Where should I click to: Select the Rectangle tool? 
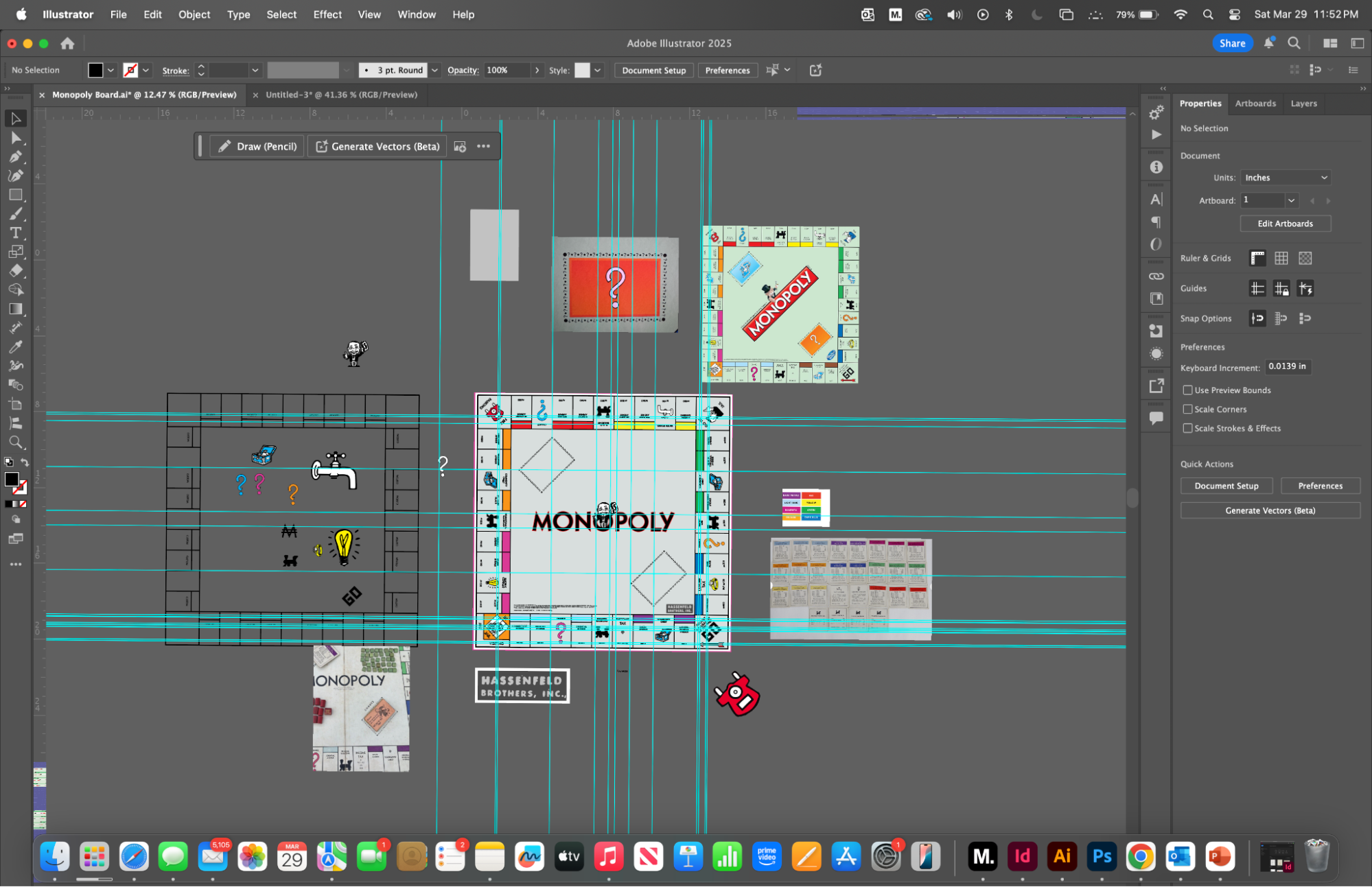pos(15,195)
